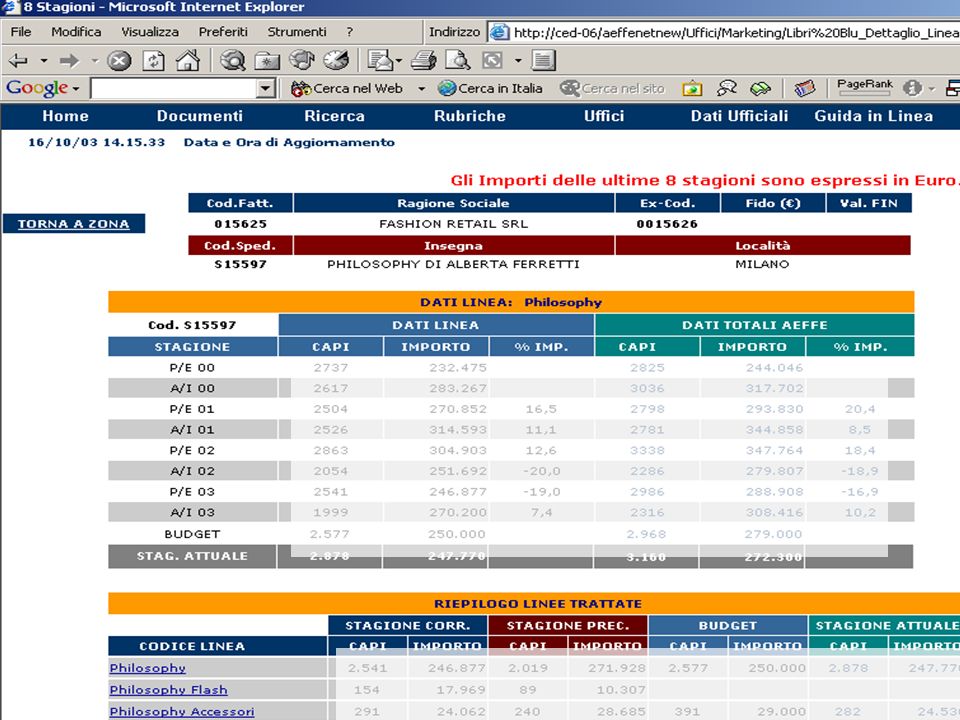Open the File menu
The image size is (960, 720).
[x=21, y=32]
